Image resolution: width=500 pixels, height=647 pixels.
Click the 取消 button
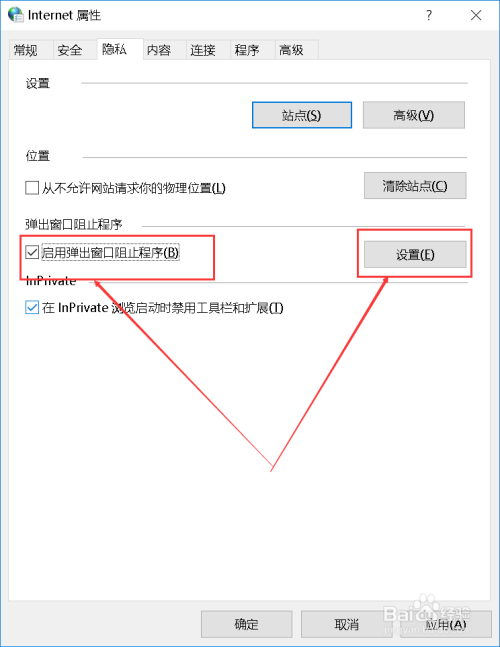(x=347, y=624)
